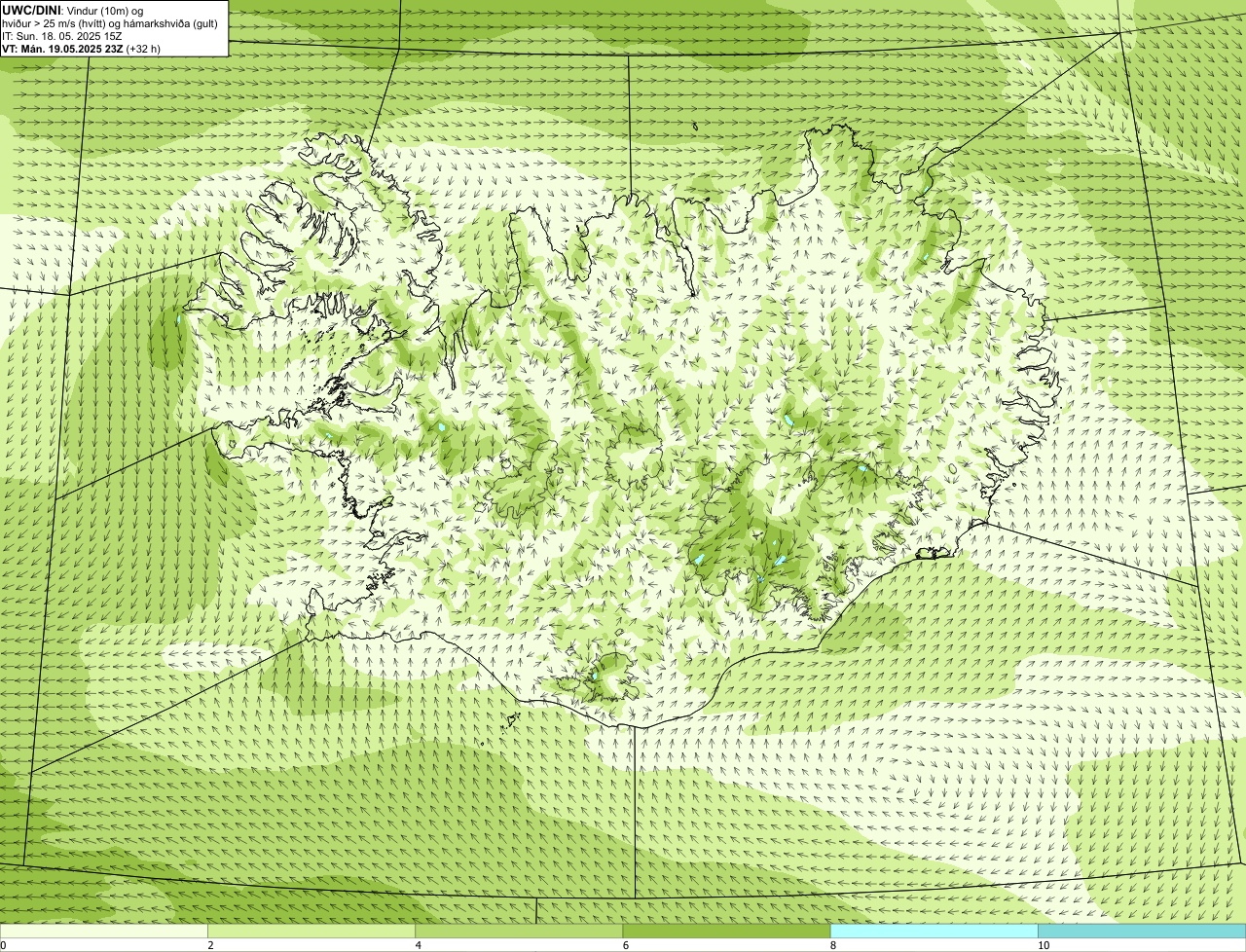Click the legend tick label '10'
1246x952 pixels.
[1044, 945]
